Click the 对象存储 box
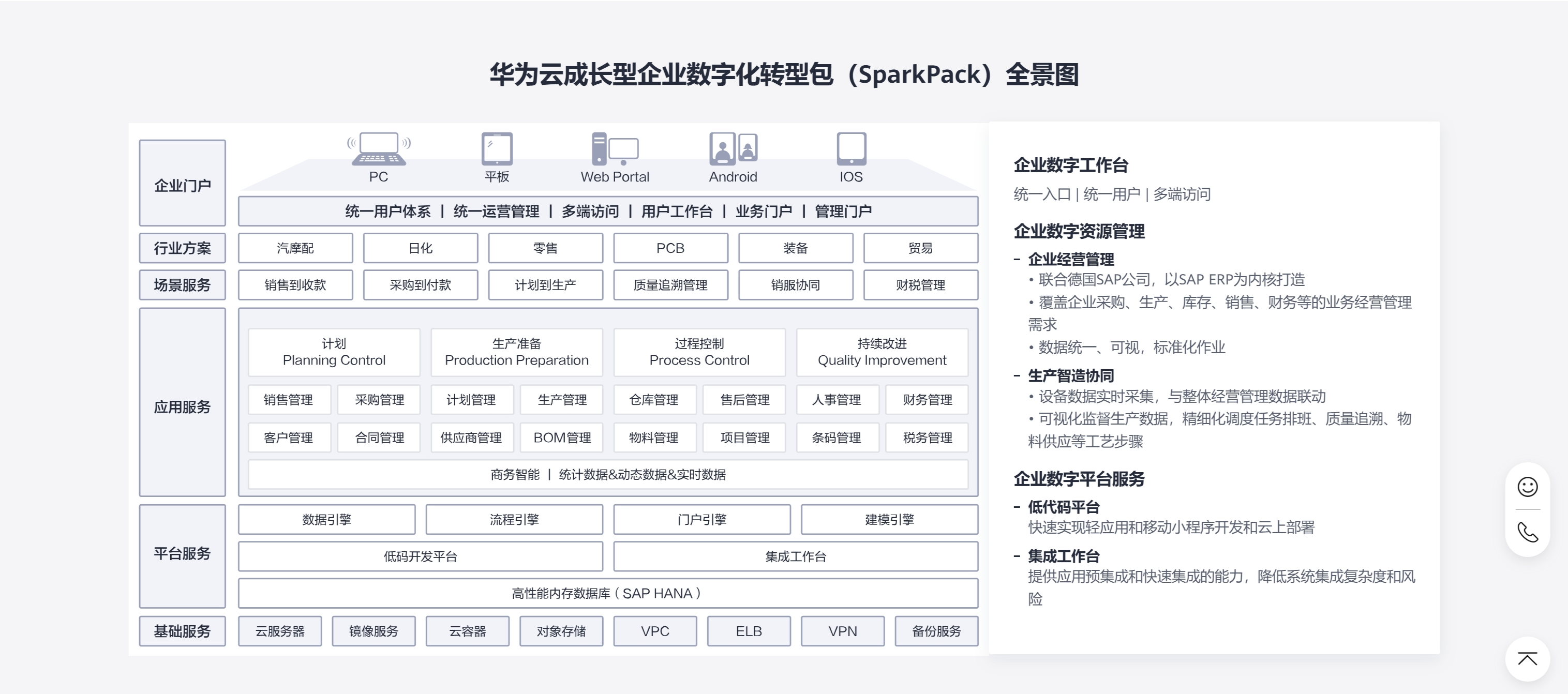Image resolution: width=1568 pixels, height=694 pixels. pyautogui.click(x=561, y=631)
